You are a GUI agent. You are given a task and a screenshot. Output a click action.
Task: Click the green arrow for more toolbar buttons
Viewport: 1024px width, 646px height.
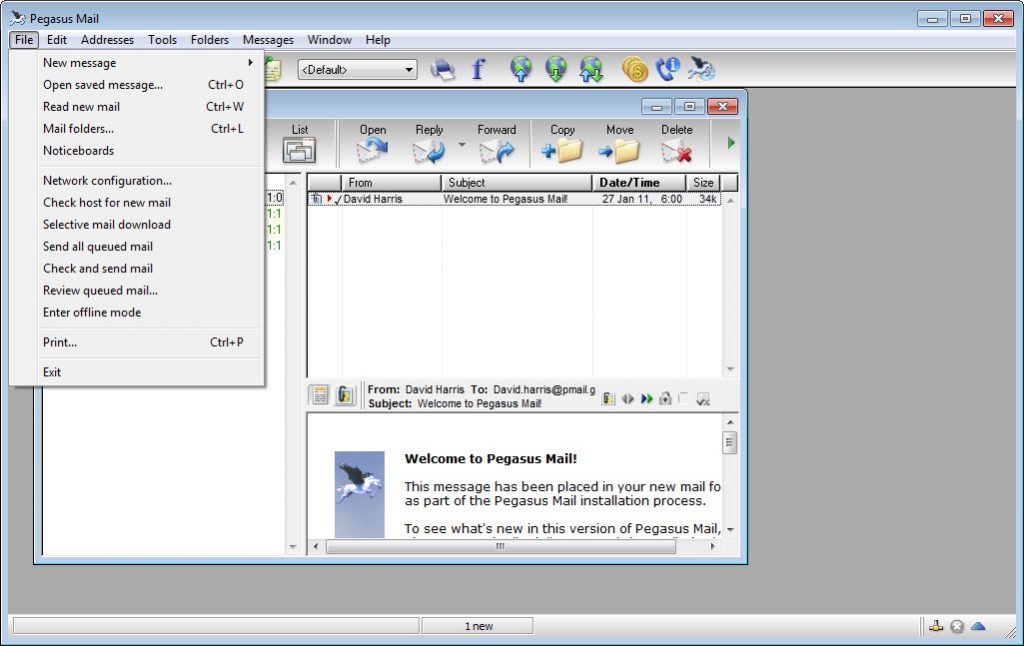[731, 142]
